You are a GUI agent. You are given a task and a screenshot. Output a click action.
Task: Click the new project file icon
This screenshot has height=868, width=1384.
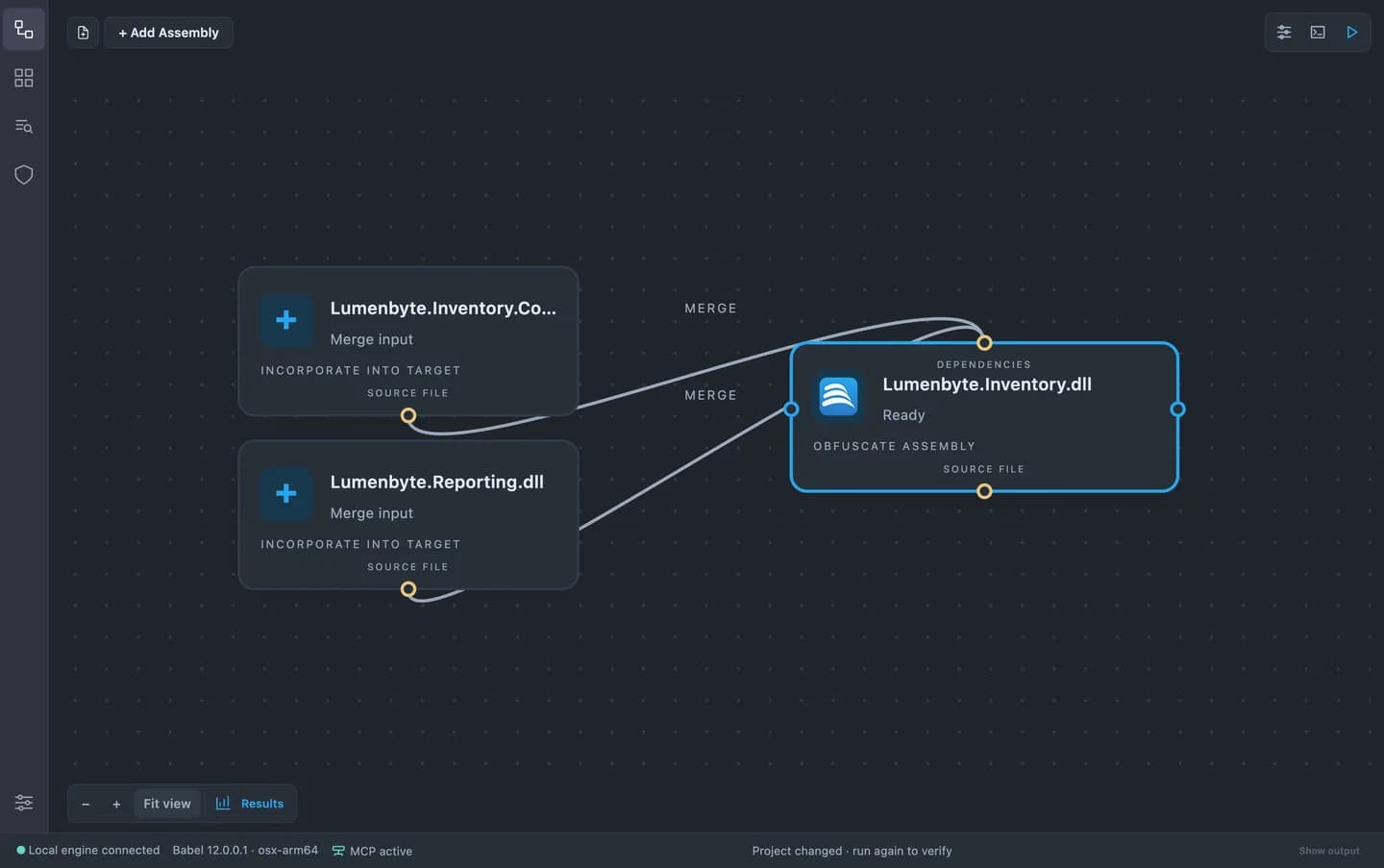(83, 33)
